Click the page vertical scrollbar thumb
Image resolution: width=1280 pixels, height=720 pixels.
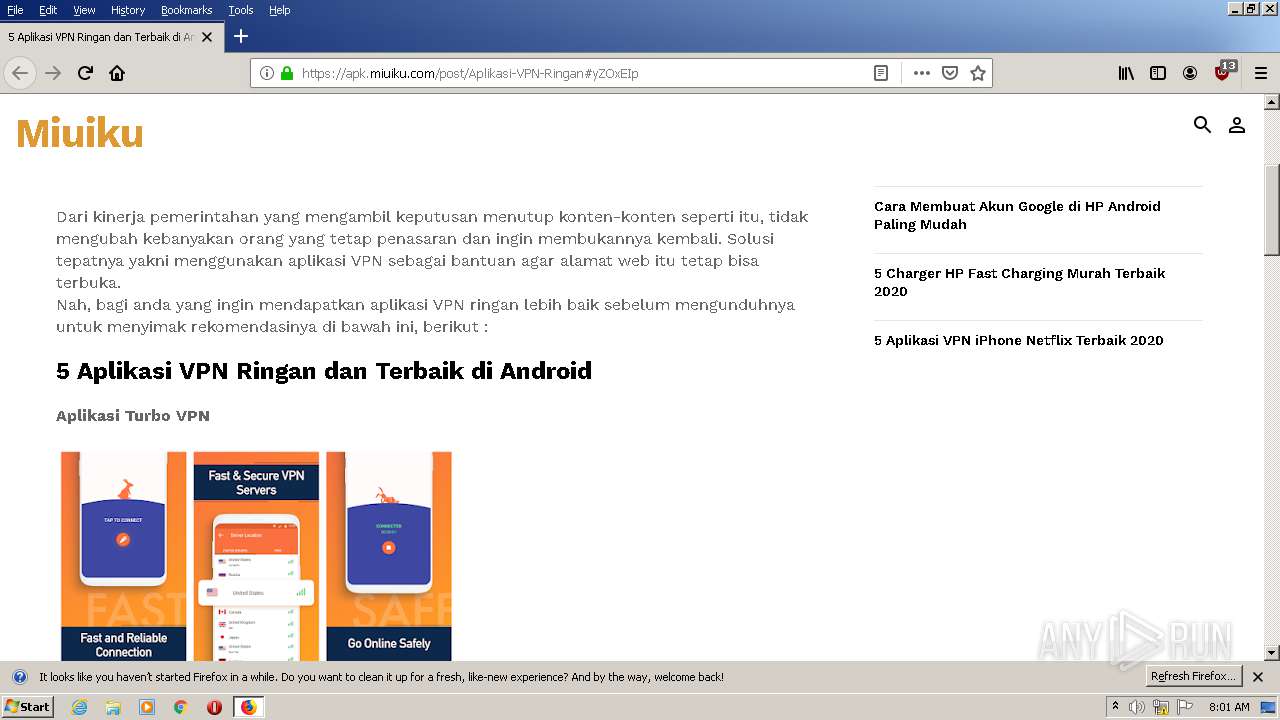point(1272,209)
